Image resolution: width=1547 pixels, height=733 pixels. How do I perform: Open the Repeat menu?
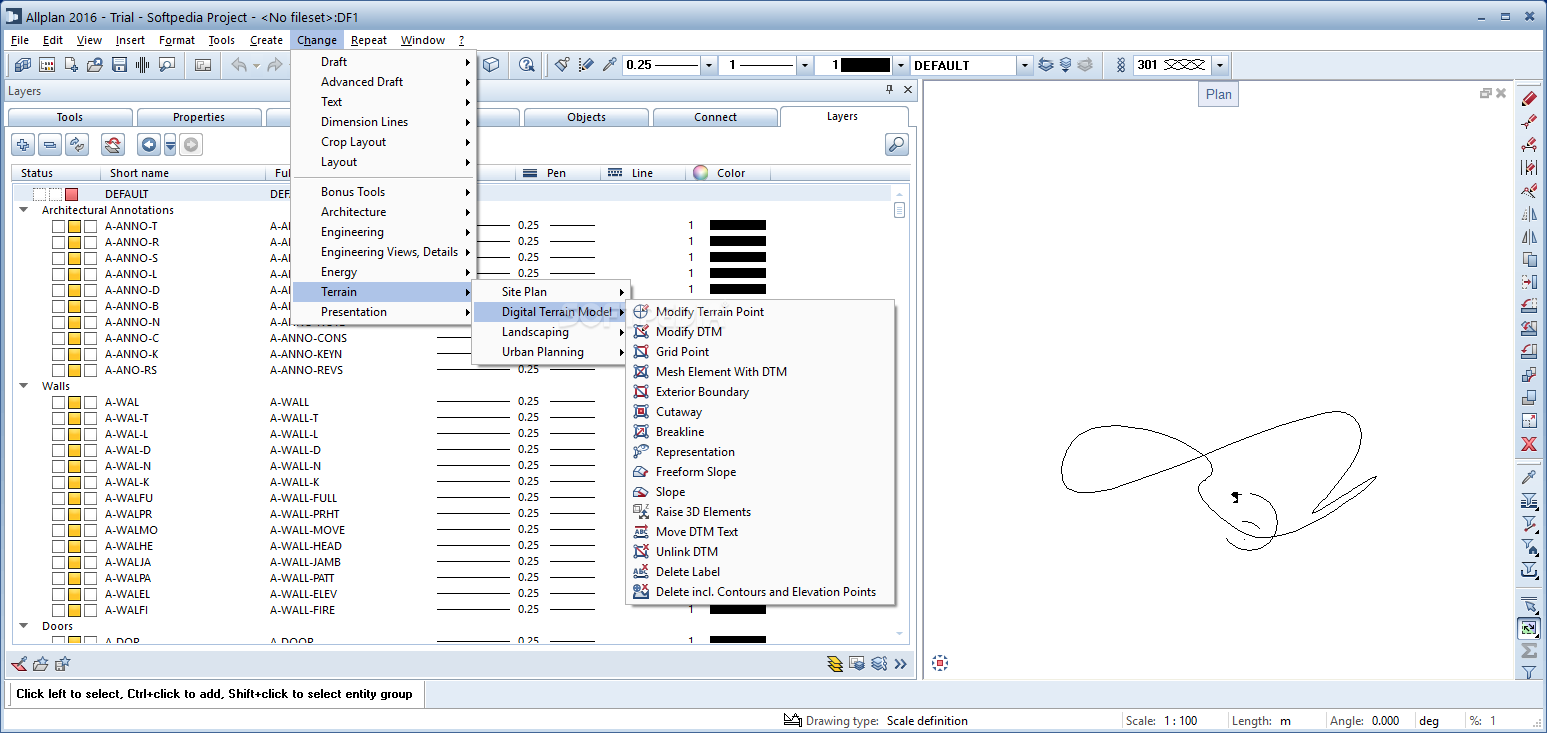369,40
